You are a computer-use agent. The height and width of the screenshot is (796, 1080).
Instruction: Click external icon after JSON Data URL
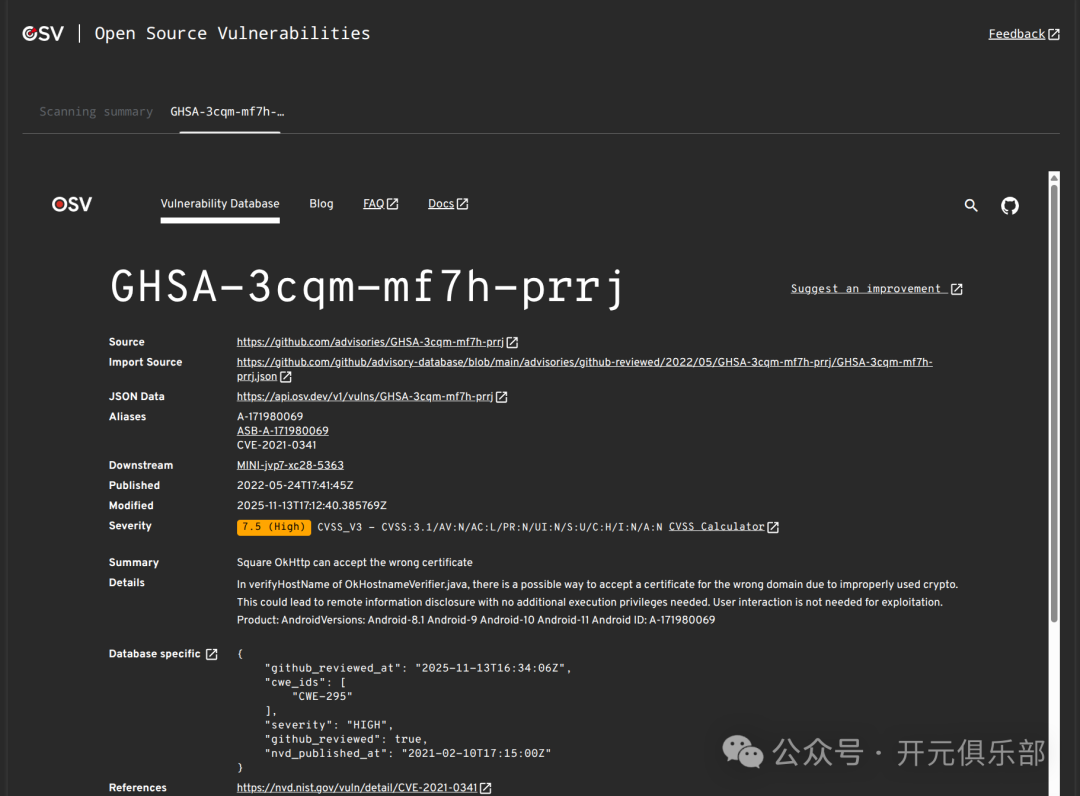point(502,397)
